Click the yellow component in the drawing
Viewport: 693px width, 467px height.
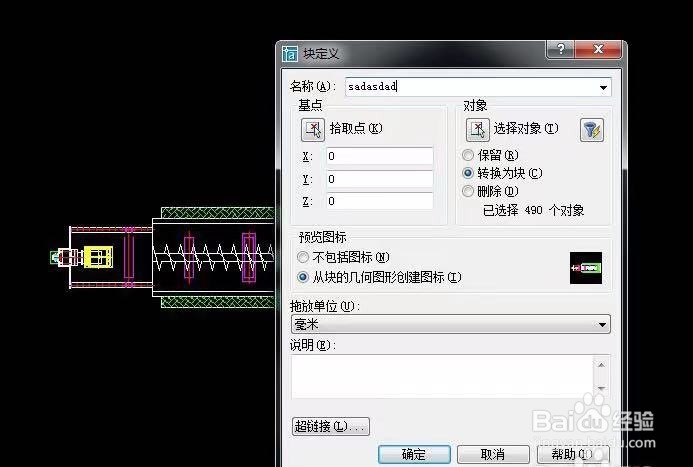(98, 257)
